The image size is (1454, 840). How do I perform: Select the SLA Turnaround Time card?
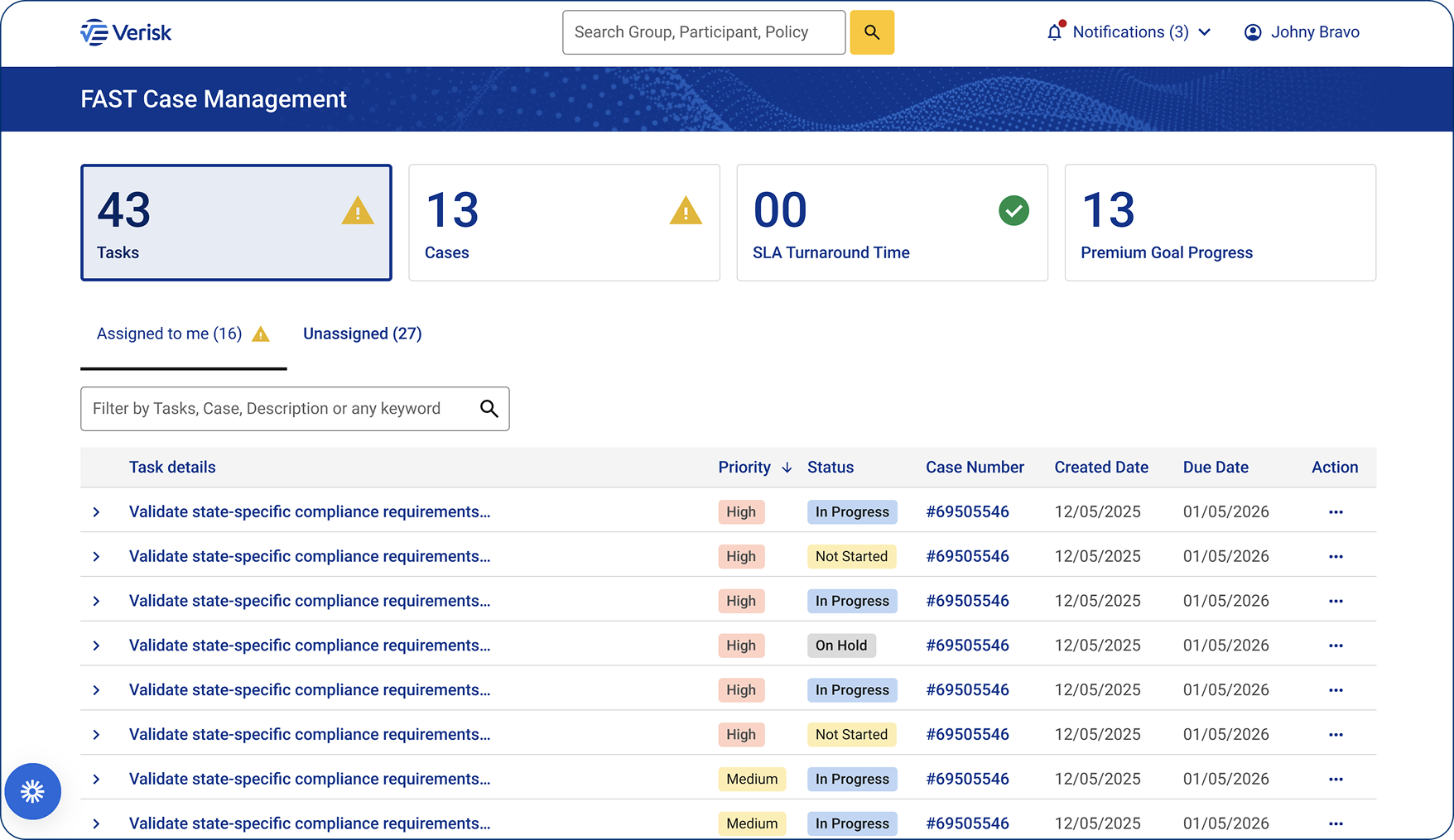pos(892,223)
